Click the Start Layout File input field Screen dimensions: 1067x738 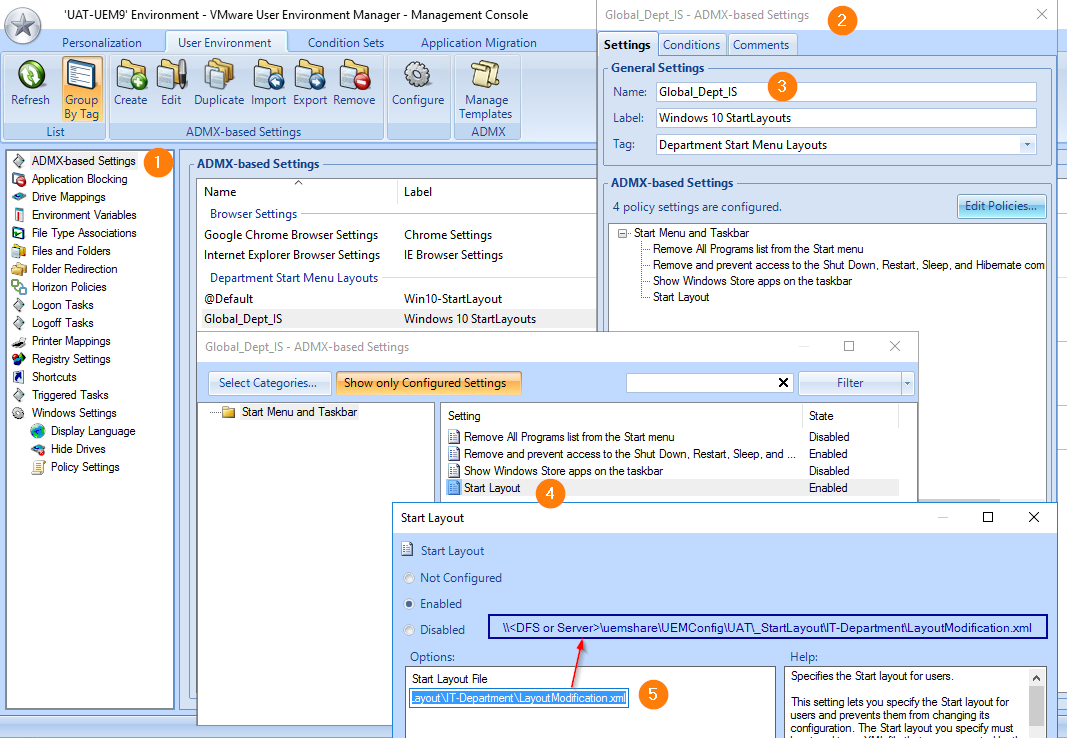click(x=519, y=699)
